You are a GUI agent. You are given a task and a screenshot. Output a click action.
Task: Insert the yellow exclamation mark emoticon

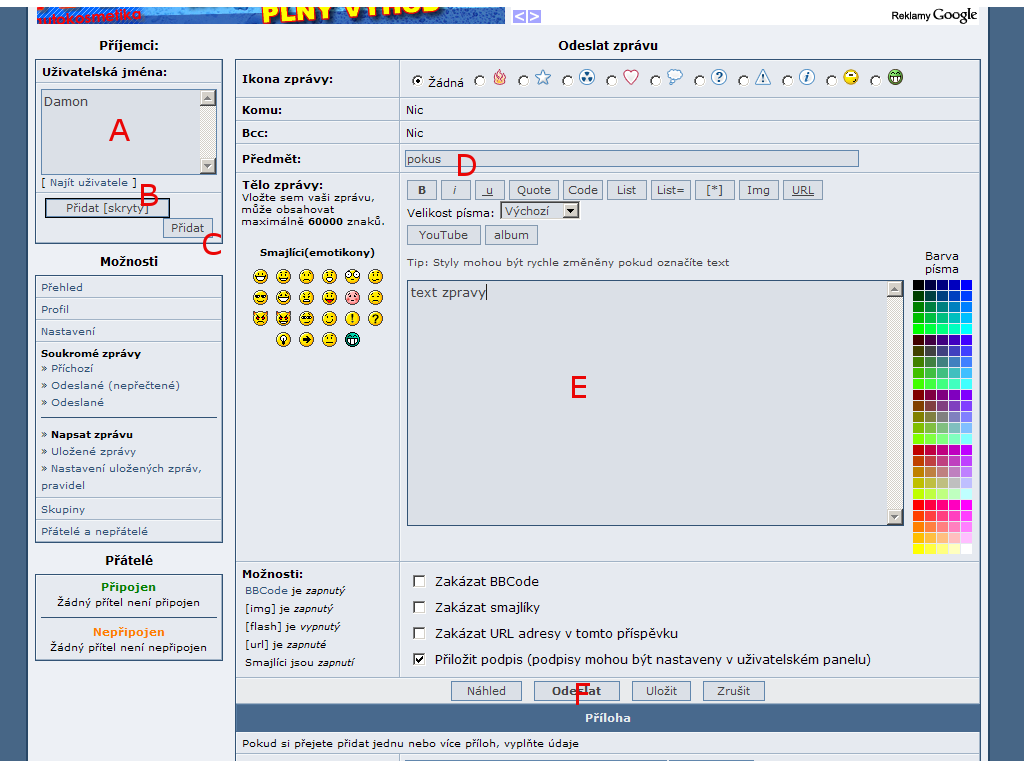pos(352,318)
